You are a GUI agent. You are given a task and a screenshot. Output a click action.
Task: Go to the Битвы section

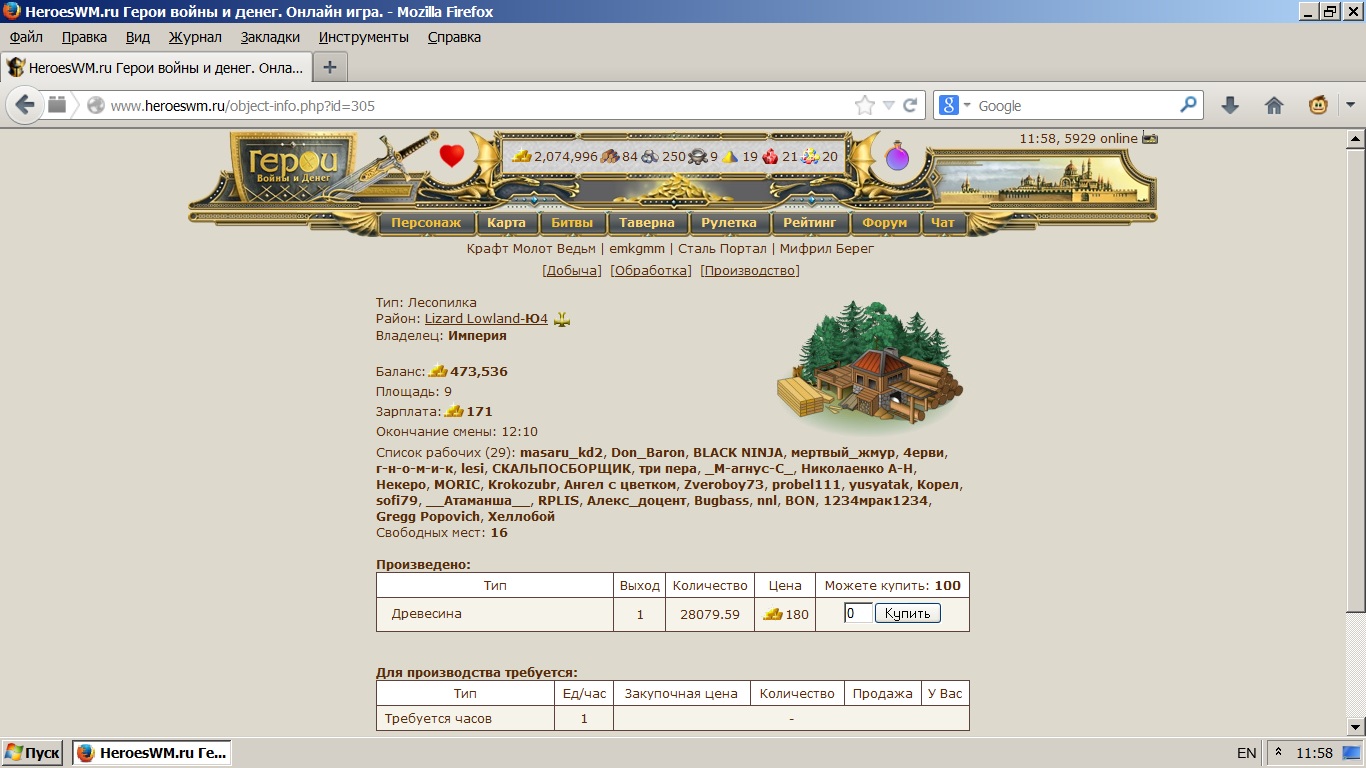572,222
